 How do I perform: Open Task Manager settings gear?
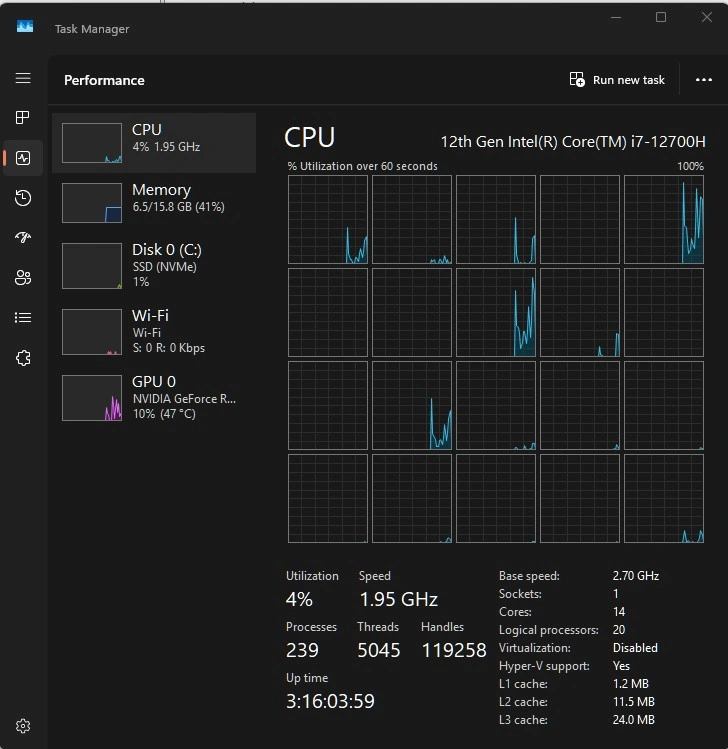[23, 726]
